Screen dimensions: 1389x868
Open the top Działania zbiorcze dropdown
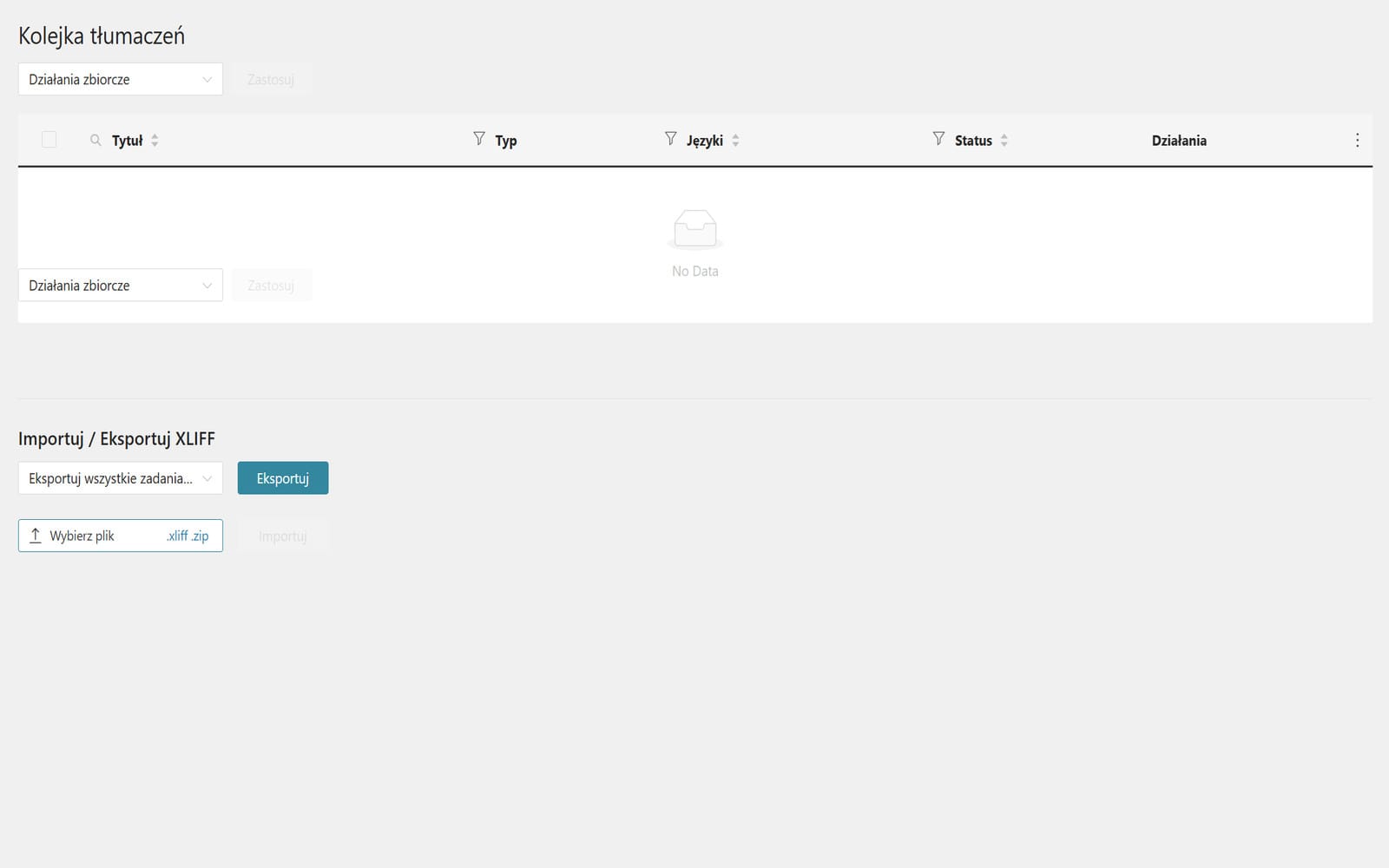(121, 79)
